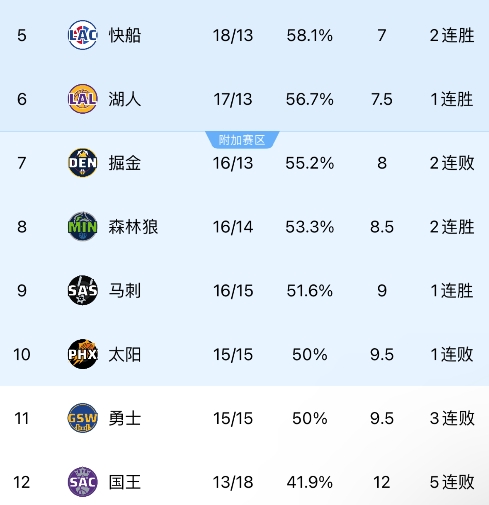Open the LAC Clippers team logo
The image size is (489, 505).
tap(82, 35)
